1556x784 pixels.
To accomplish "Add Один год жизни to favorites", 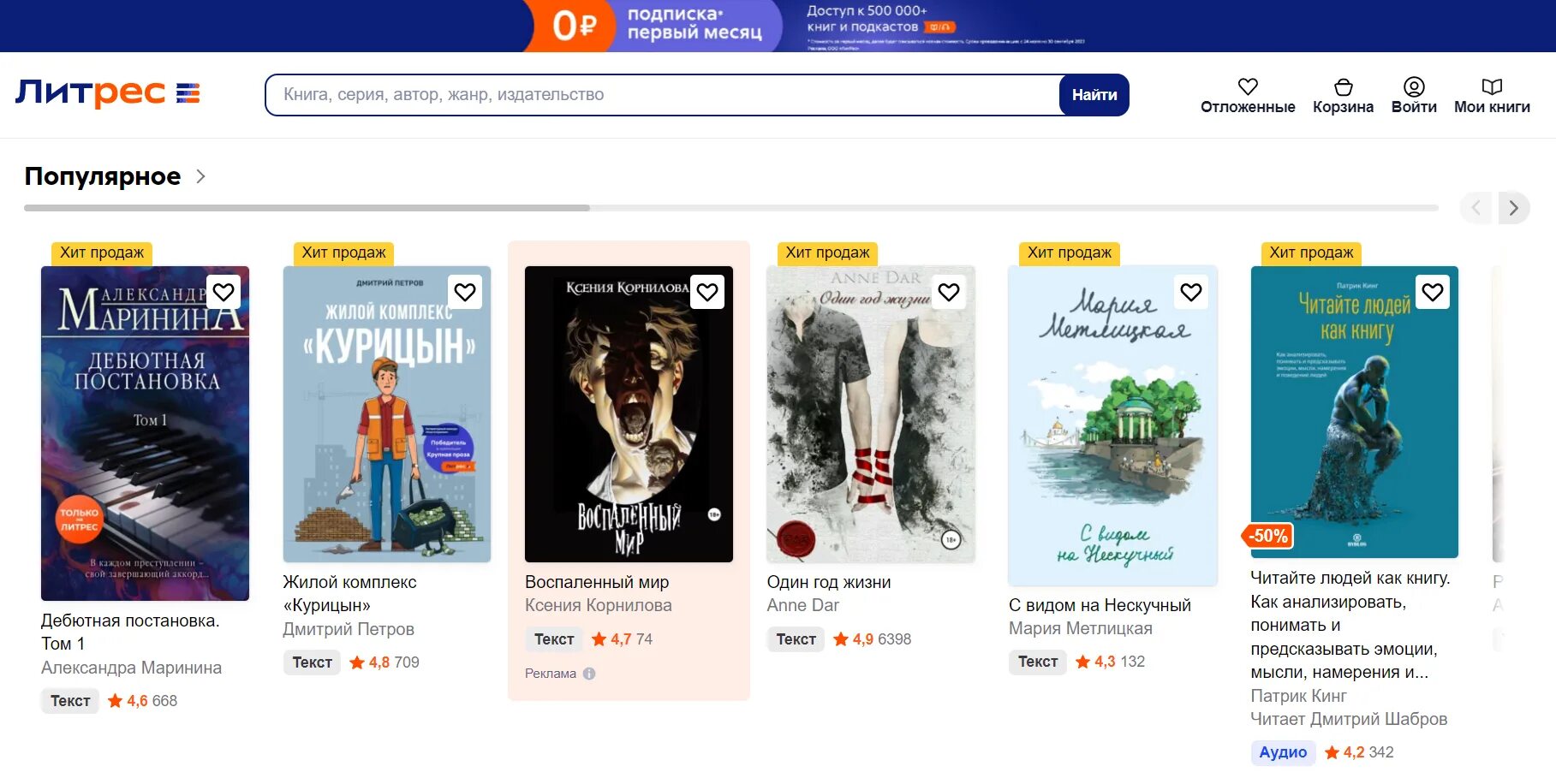I will click(949, 292).
